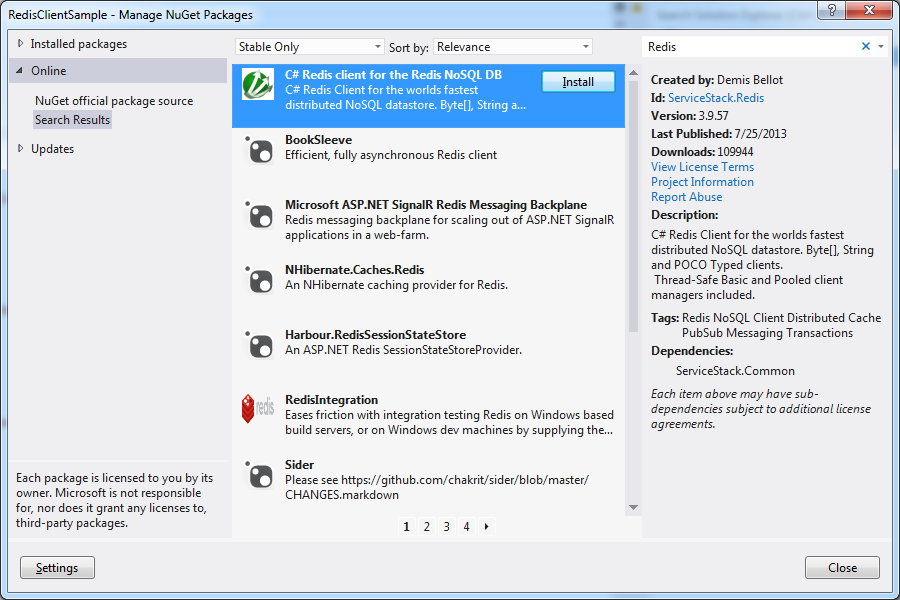Go to results page 3
Viewport: 900px width, 600px height.
[446, 526]
